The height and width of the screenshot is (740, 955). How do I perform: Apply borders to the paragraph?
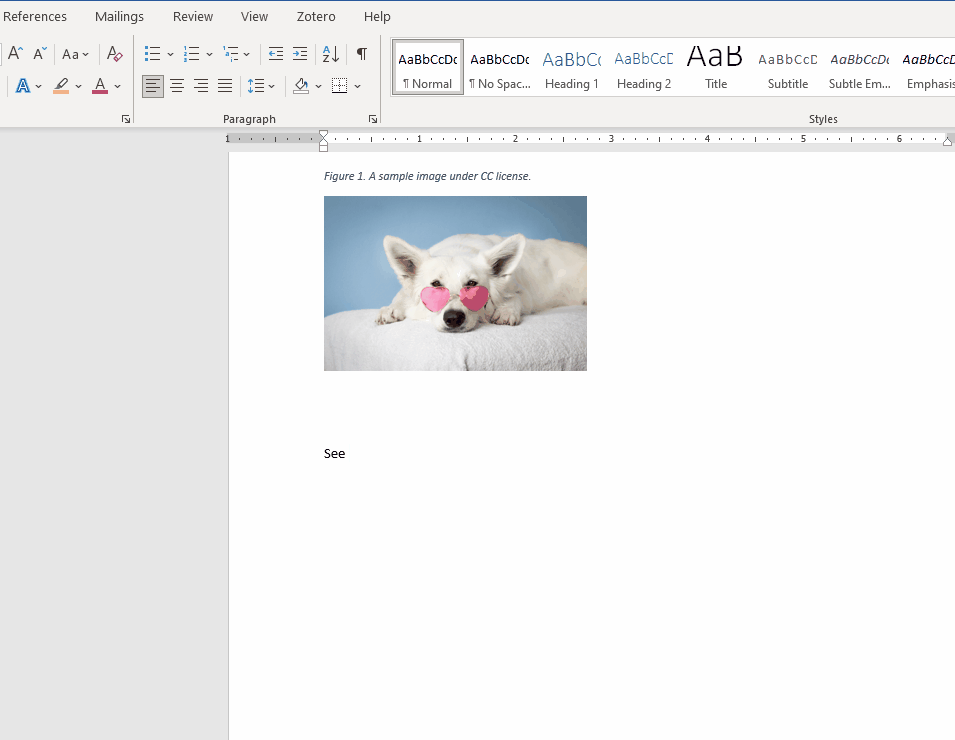pyautogui.click(x=339, y=86)
